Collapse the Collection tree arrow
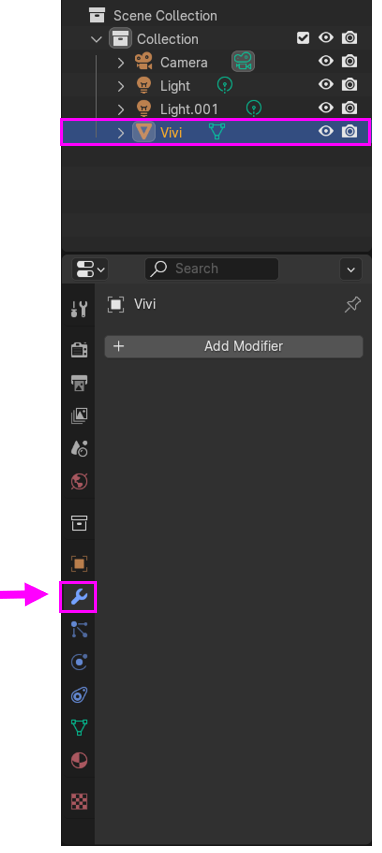Image resolution: width=382 pixels, height=853 pixels. click(x=96, y=39)
